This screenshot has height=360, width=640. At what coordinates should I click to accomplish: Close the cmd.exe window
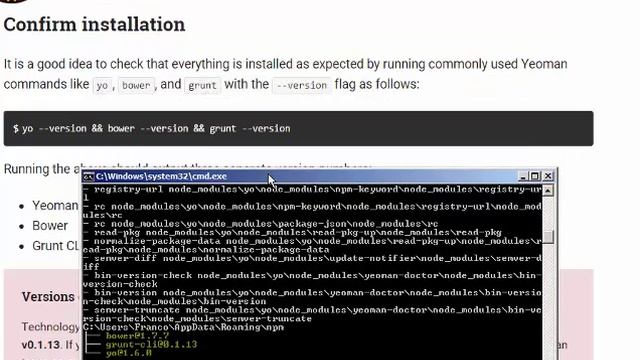[548, 176]
